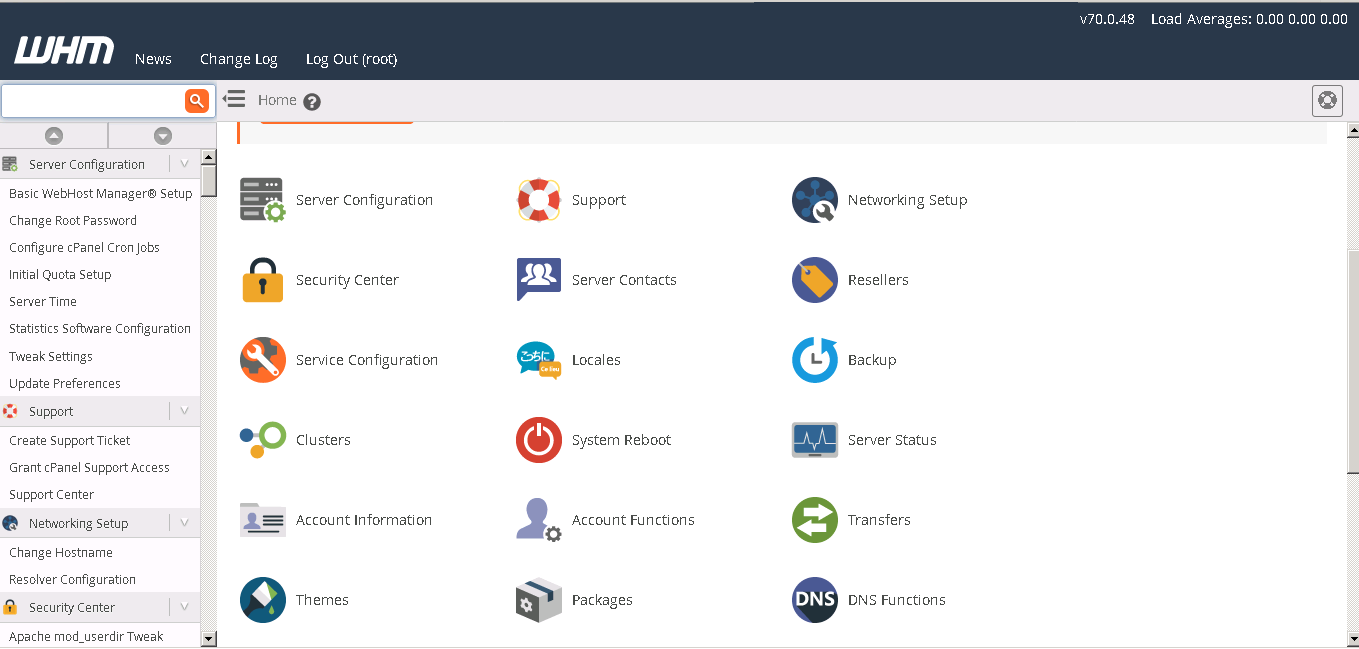This screenshot has height=649, width=1359.
Task: Collapse the Server Configuration sidebar section
Action: 184,164
